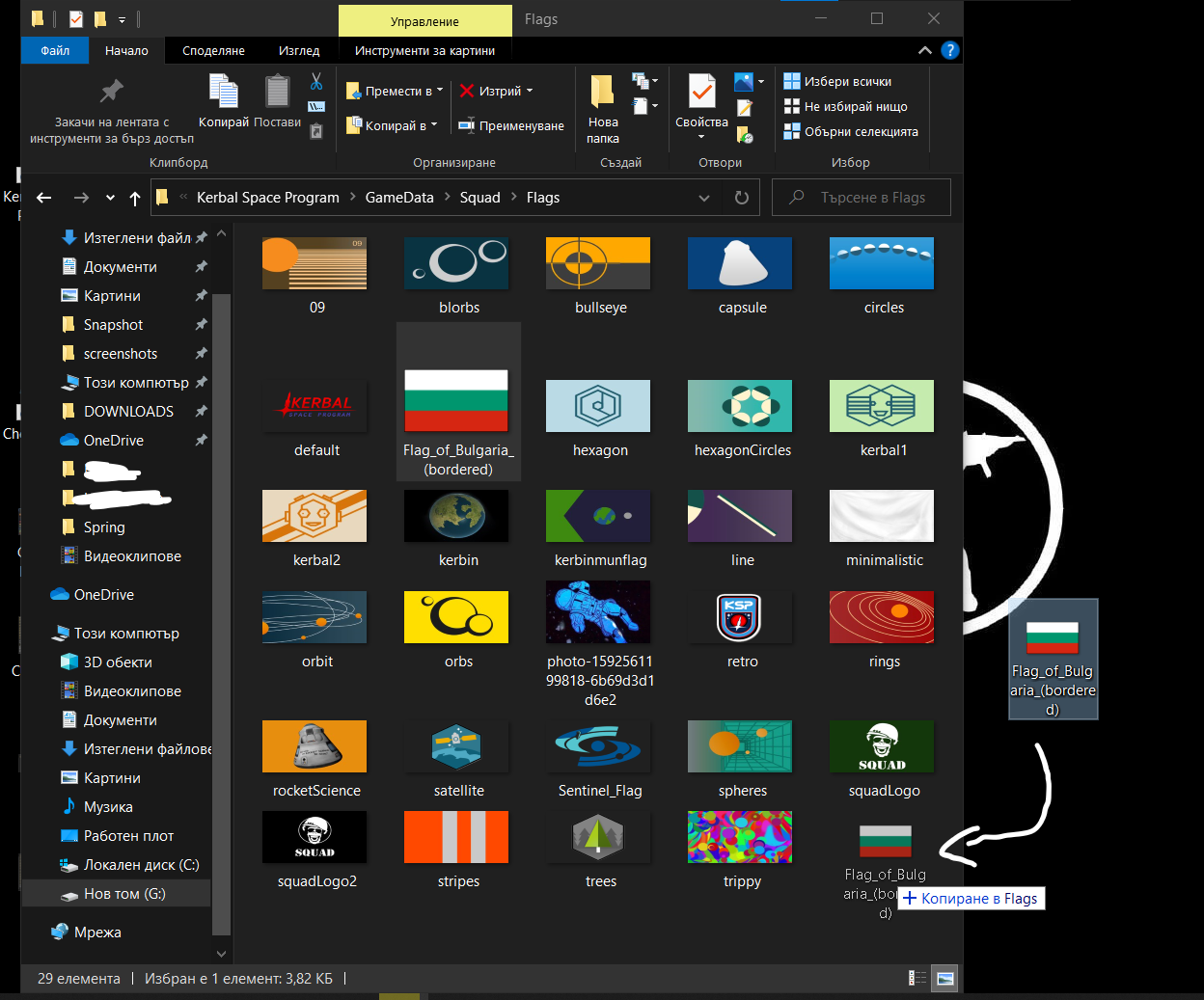The image size is (1204, 1000).
Task: Click the Rename (Преименуване) button
Action: (510, 125)
